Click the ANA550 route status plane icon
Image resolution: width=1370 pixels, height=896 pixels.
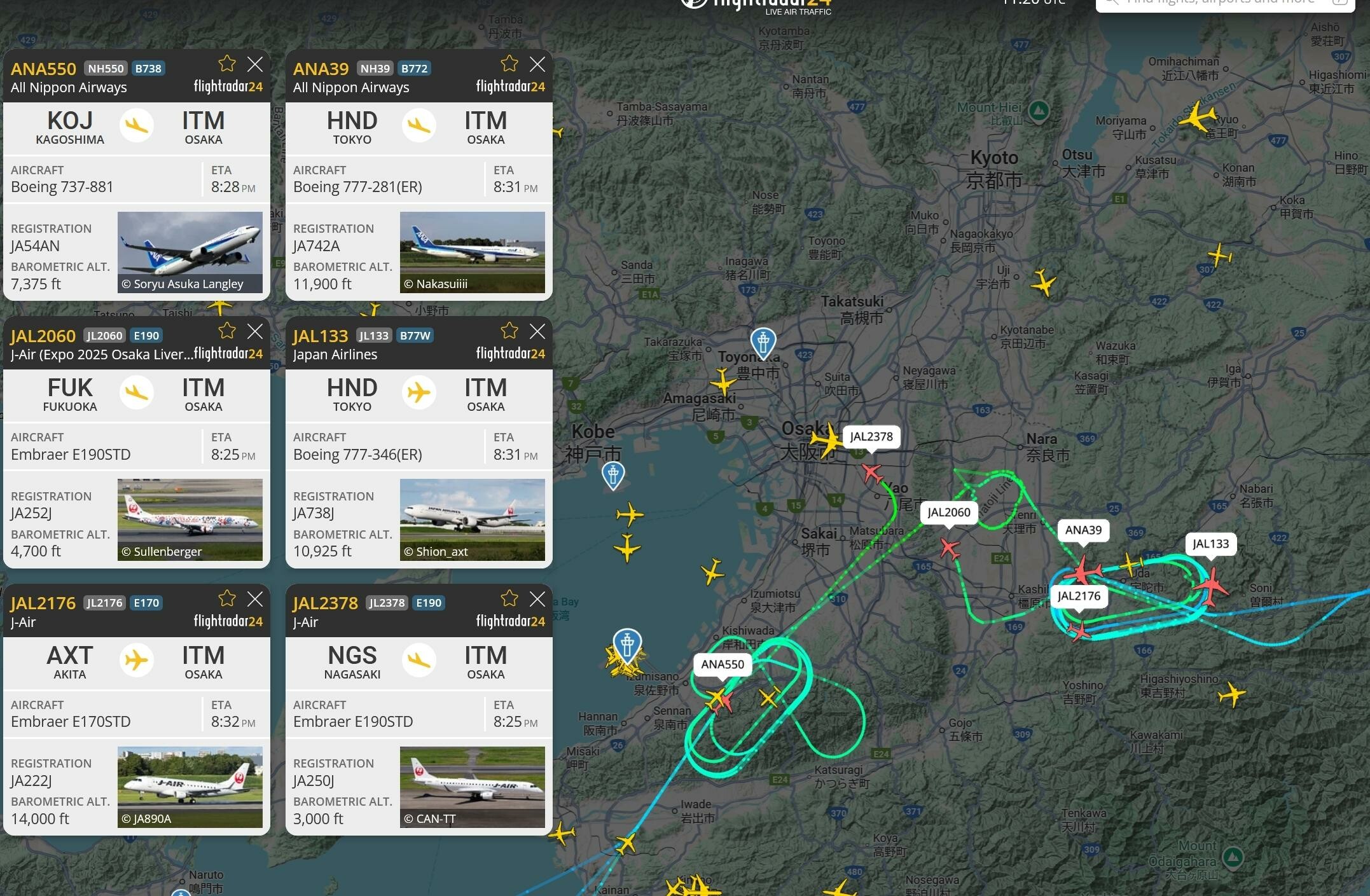(137, 125)
